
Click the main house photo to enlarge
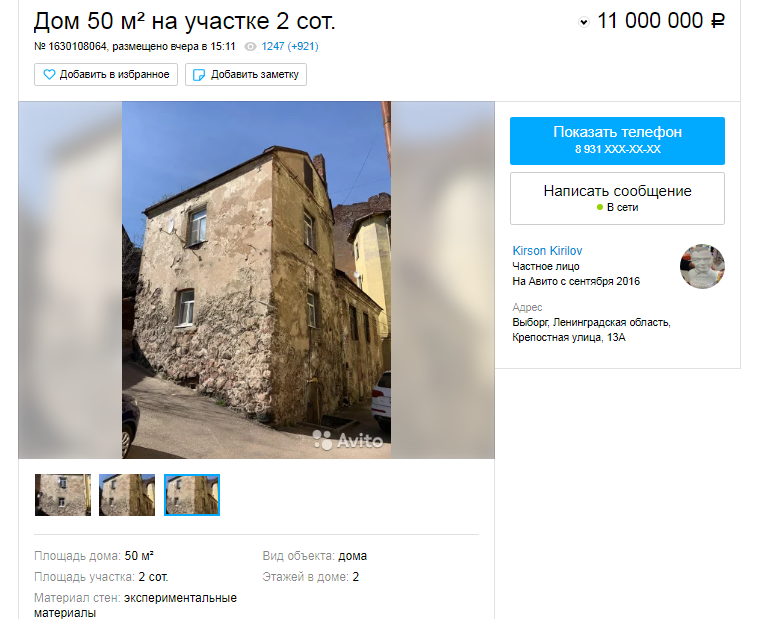[256, 280]
